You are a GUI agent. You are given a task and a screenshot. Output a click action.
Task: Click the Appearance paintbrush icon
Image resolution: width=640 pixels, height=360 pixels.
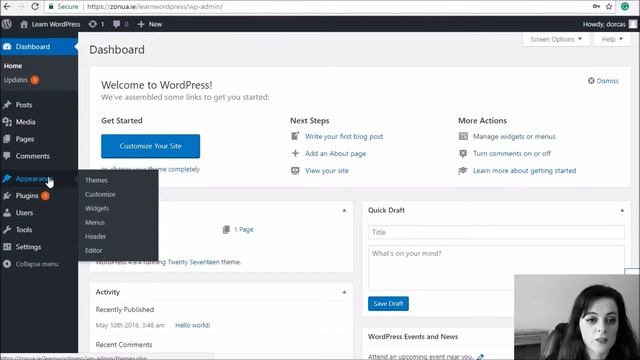click(7, 179)
